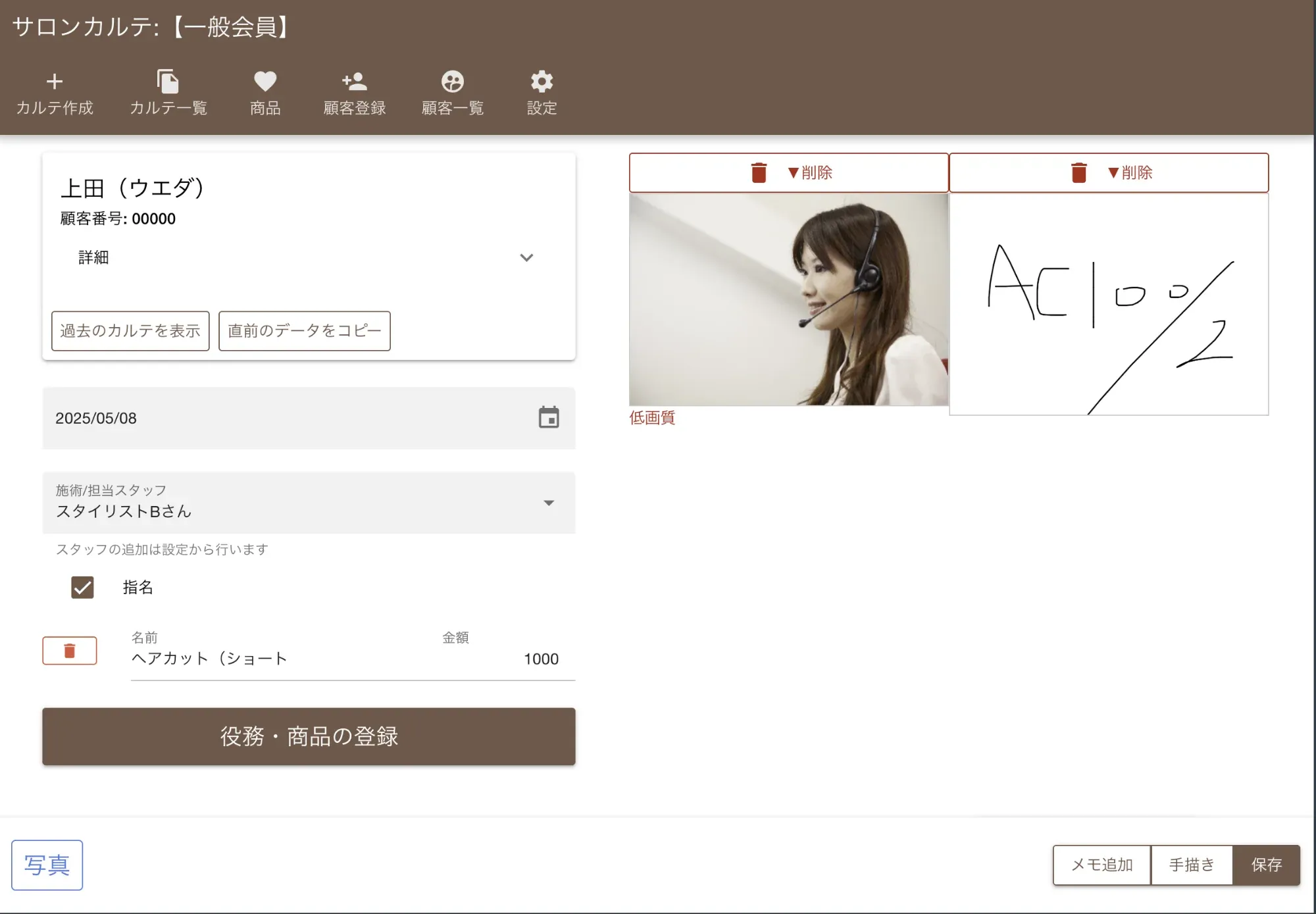Click the plus icon for カルテ作成
This screenshot has height=914, width=1316.
tap(55, 82)
